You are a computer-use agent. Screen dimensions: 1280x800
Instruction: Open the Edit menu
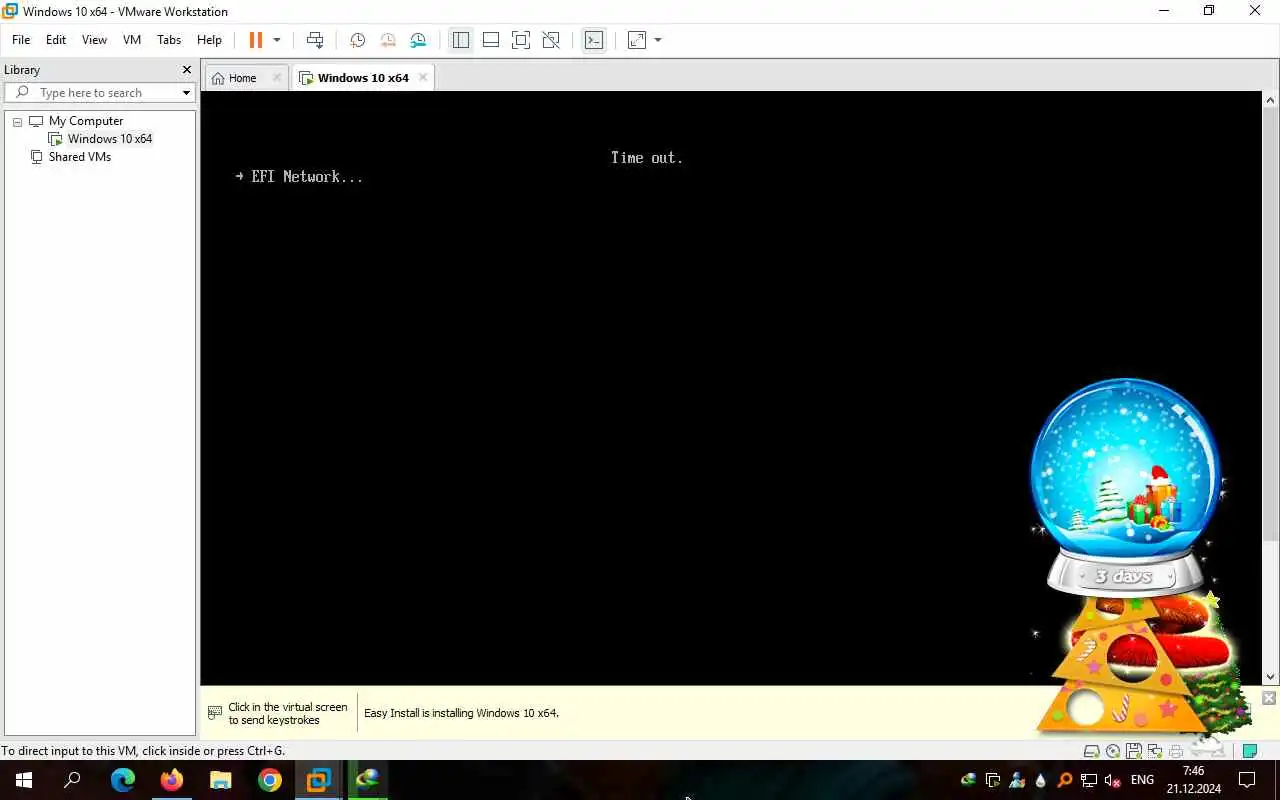coord(56,40)
